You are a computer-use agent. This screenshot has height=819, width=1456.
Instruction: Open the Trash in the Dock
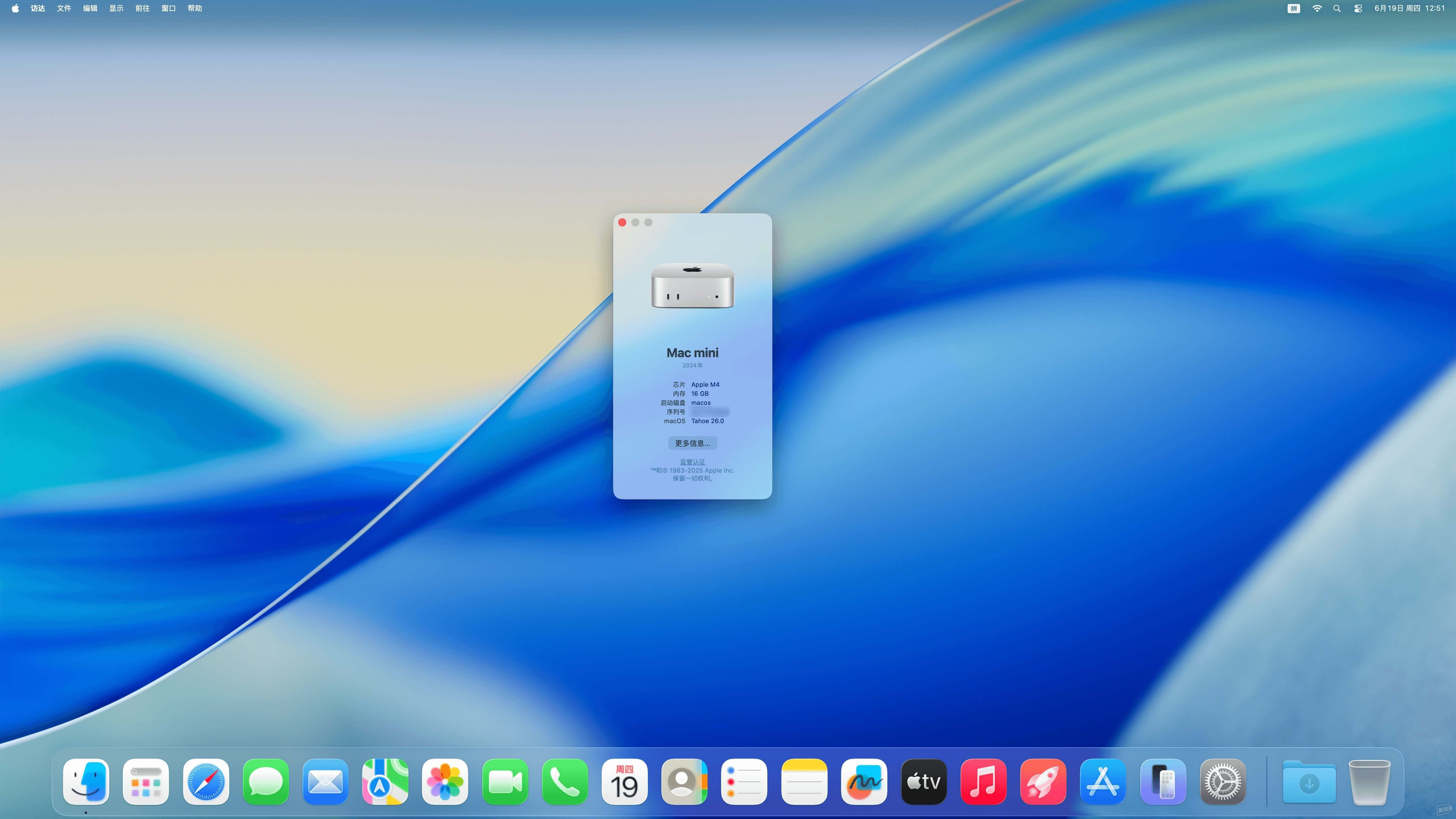pyautogui.click(x=1370, y=782)
